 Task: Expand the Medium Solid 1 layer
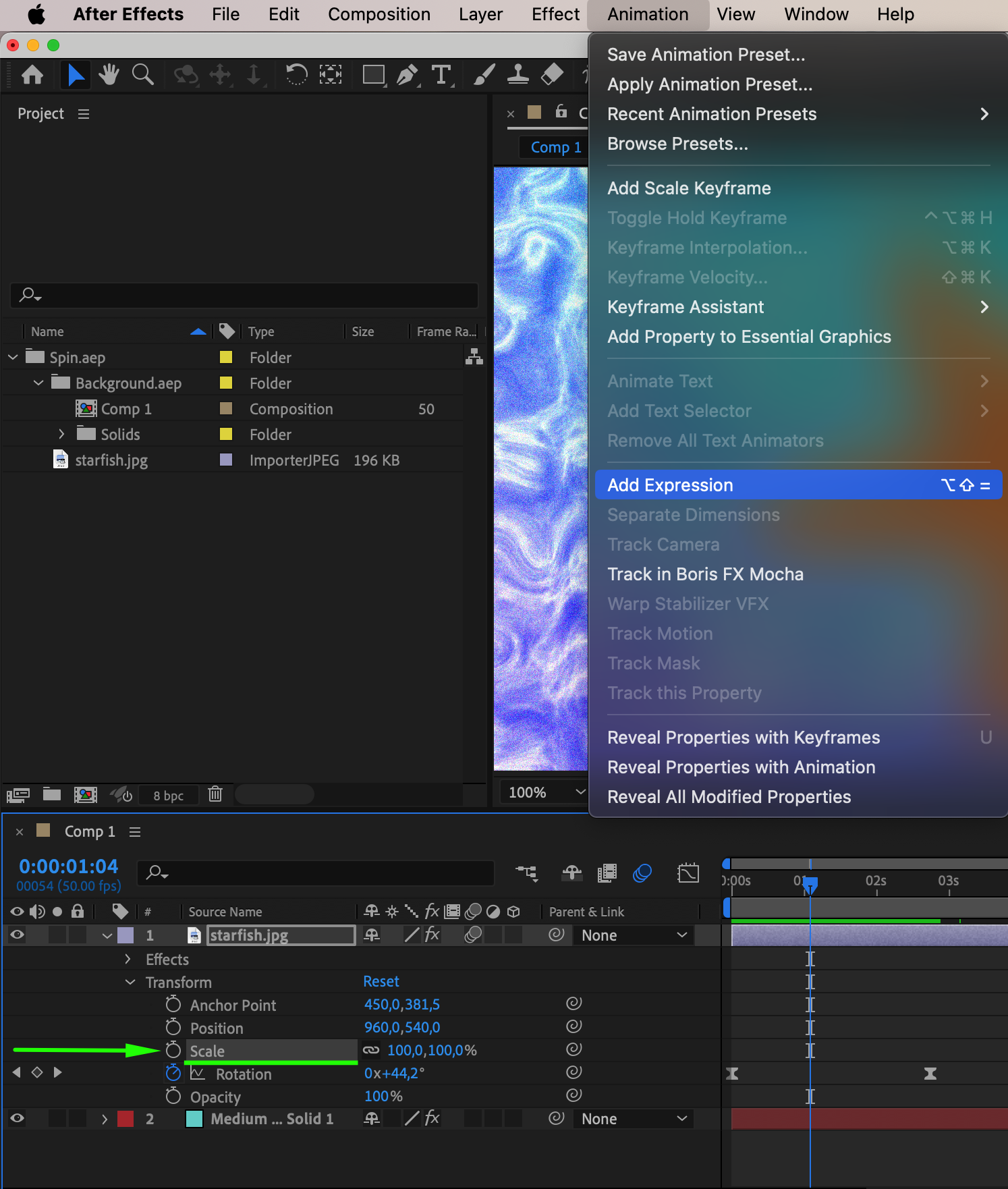(105, 1119)
